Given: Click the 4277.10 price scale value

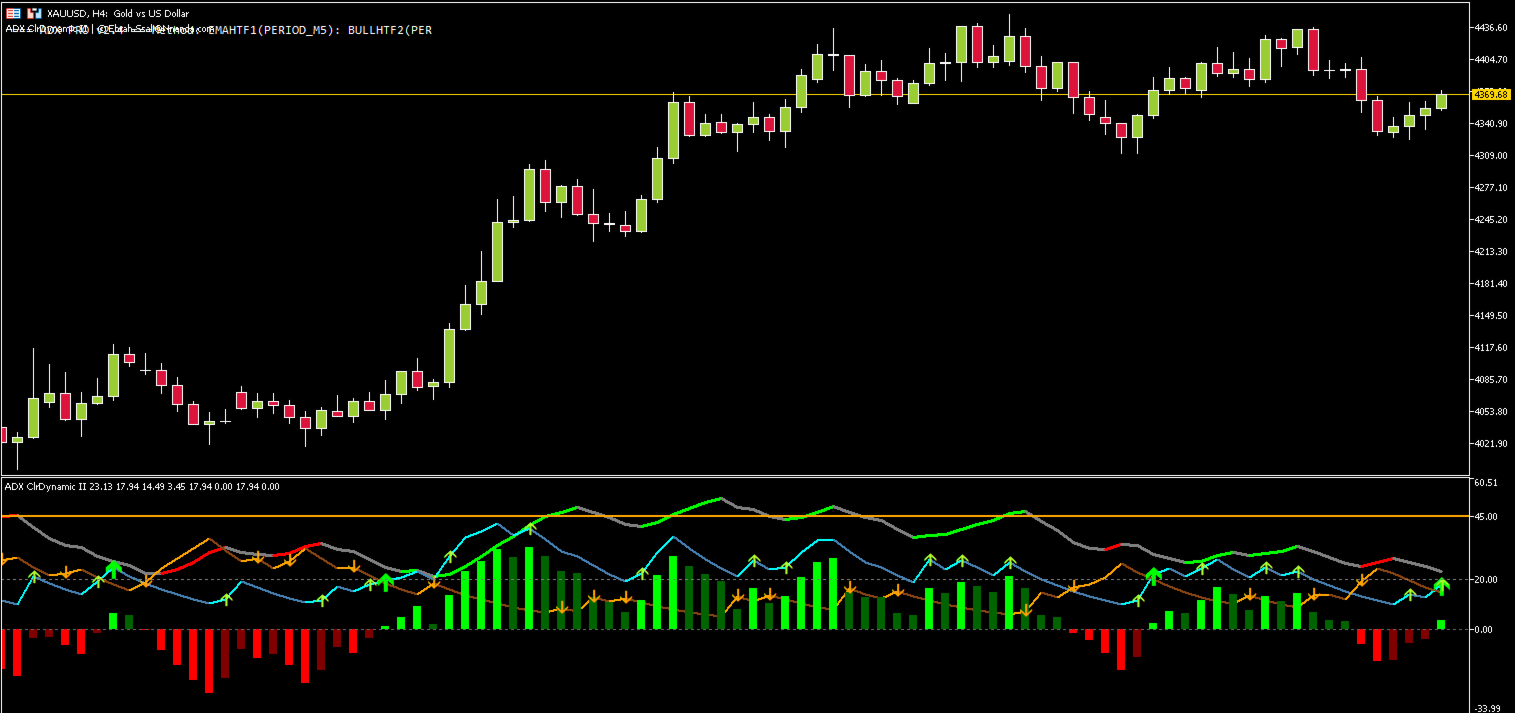Looking at the screenshot, I should click(x=1490, y=188).
